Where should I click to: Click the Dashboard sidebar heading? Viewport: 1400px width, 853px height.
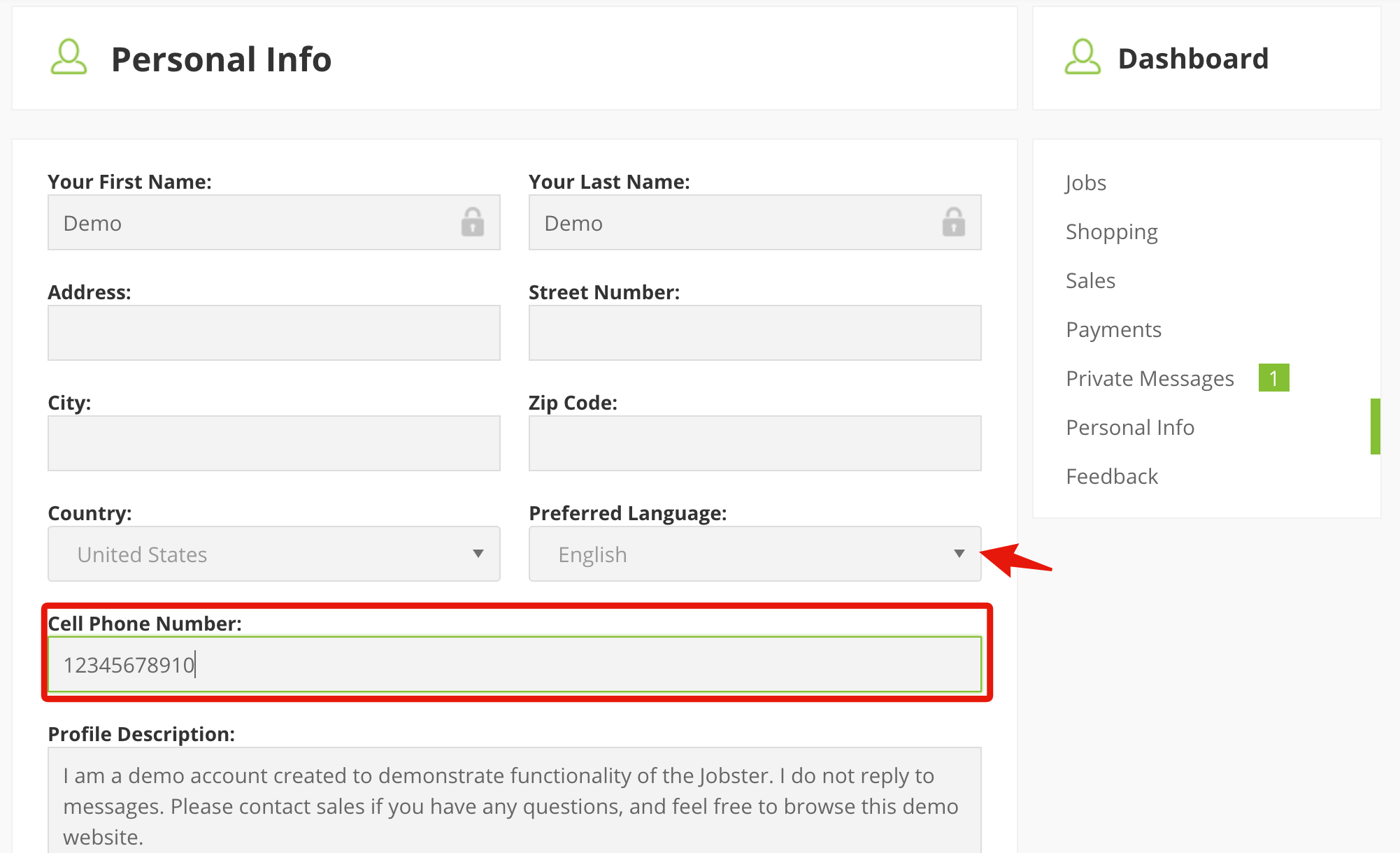click(1193, 59)
